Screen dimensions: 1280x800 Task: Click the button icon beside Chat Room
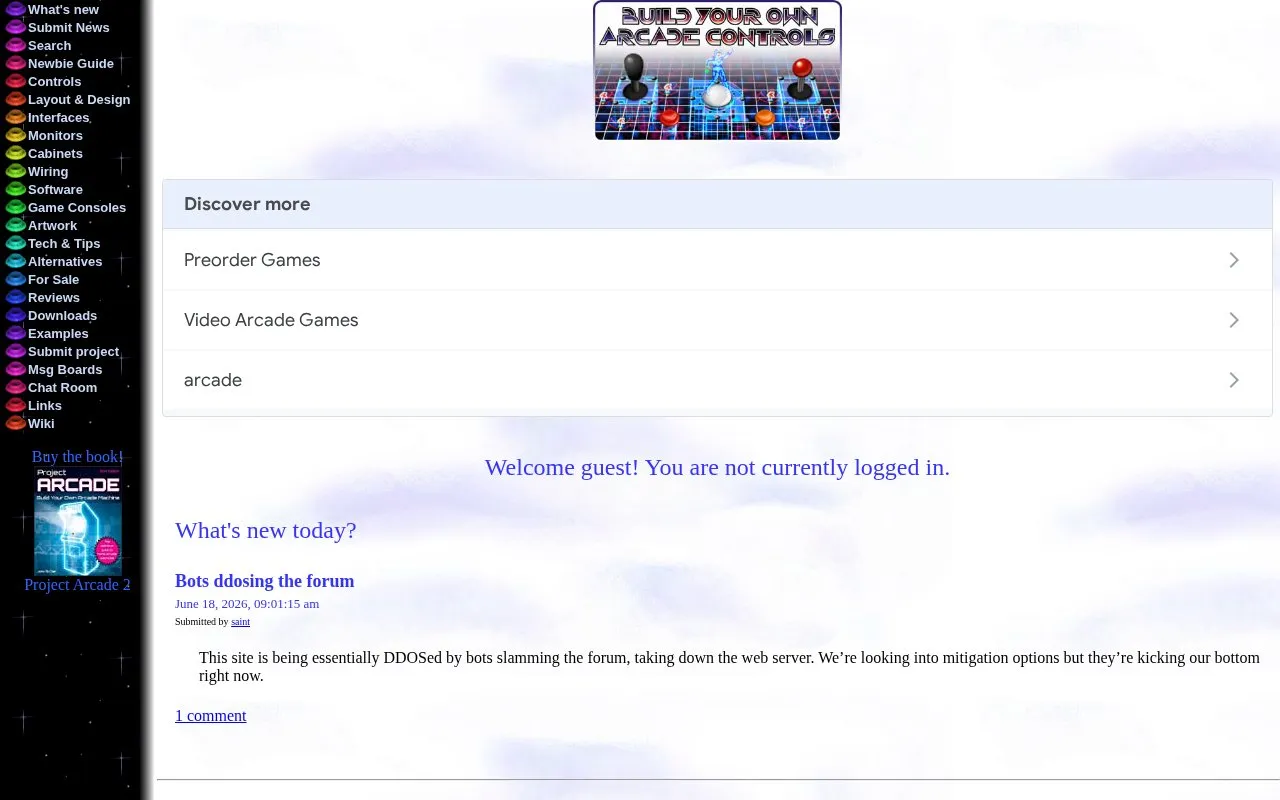point(15,387)
